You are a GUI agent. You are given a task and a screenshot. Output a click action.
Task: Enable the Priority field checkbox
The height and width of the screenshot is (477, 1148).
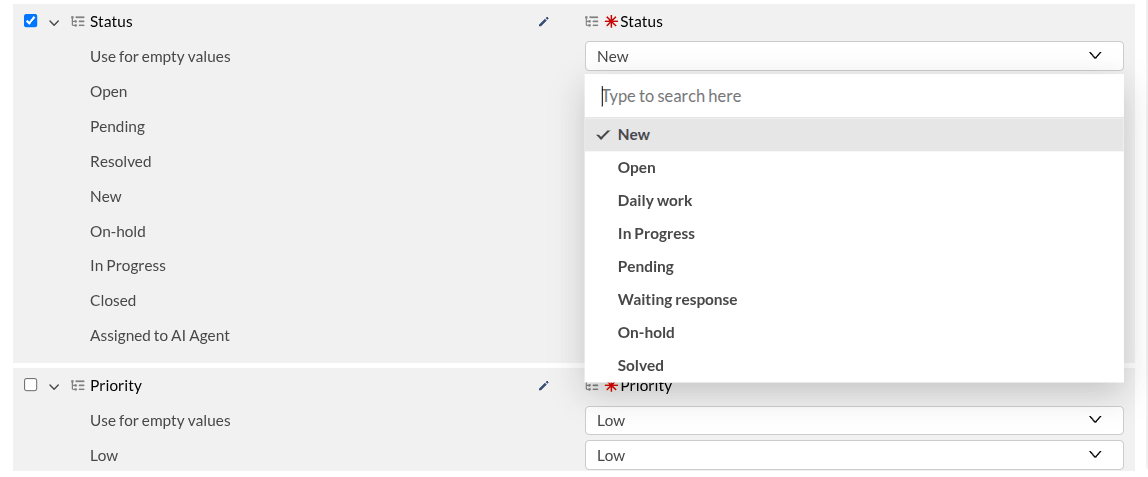pyautogui.click(x=31, y=385)
